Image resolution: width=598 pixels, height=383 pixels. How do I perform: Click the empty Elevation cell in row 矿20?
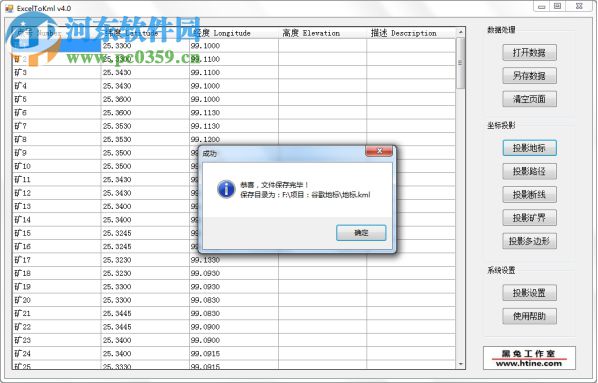322,300
